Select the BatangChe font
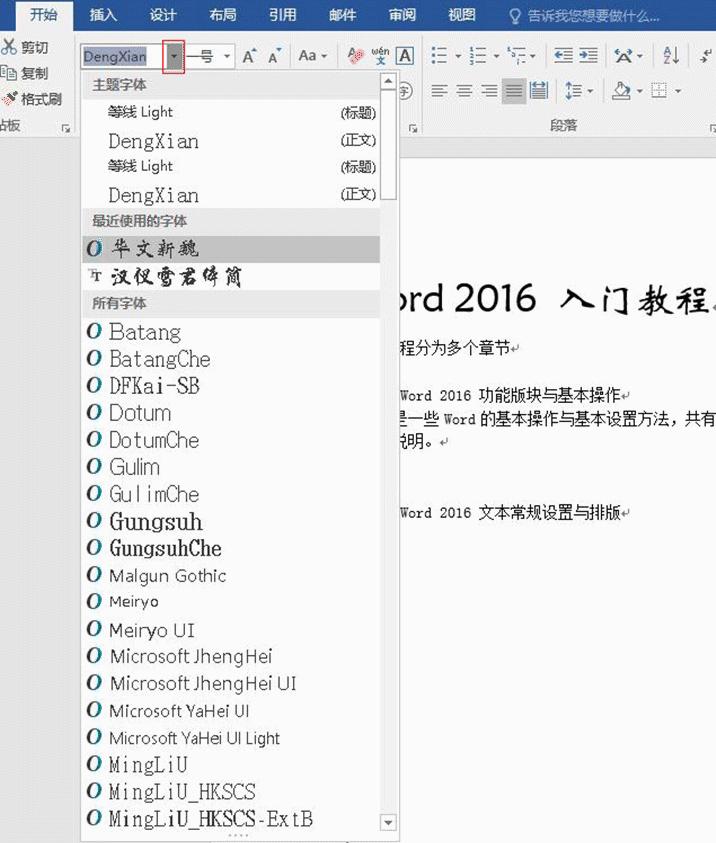 click(x=231, y=359)
